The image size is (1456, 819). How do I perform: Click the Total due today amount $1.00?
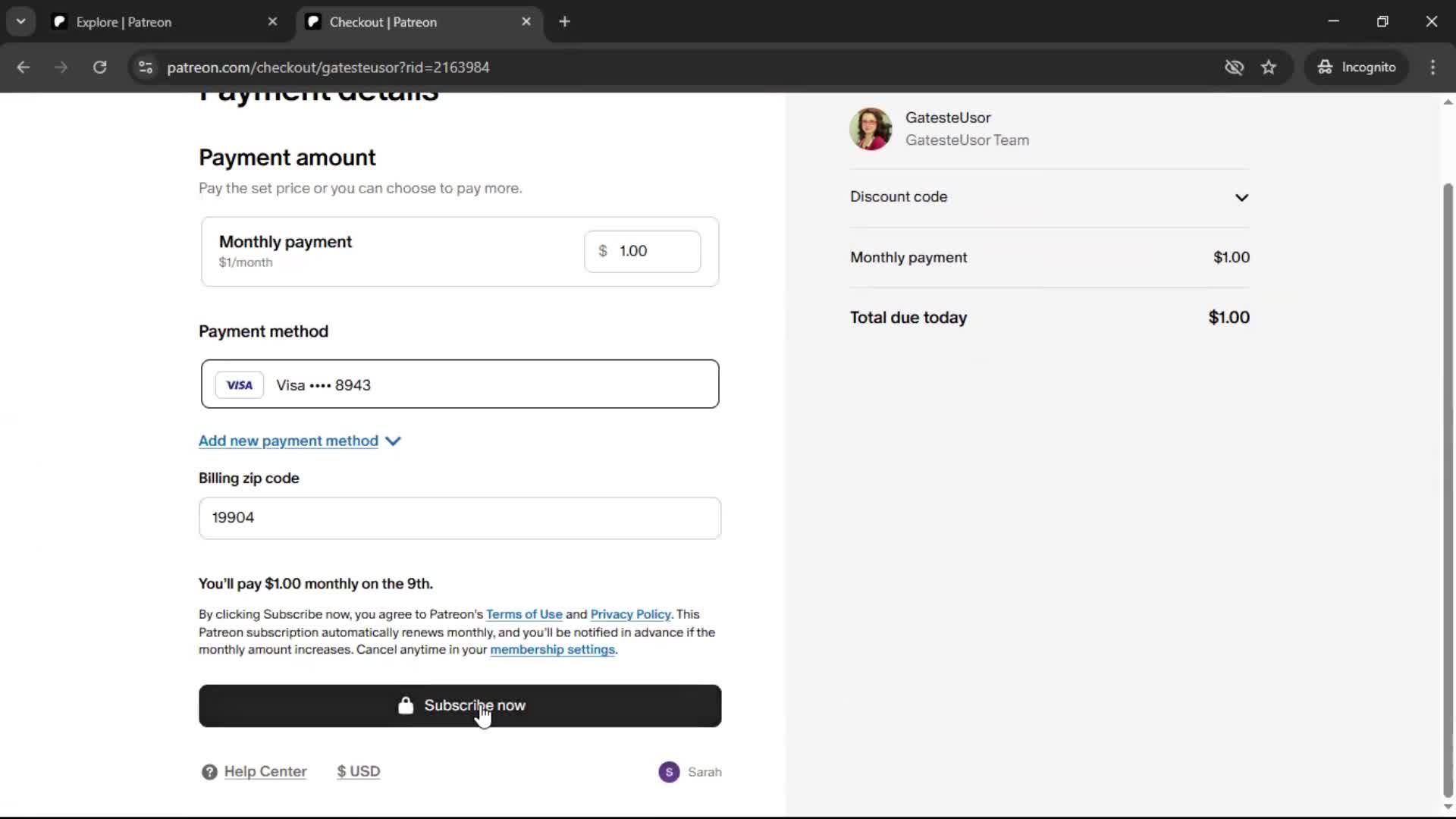[x=1228, y=318]
